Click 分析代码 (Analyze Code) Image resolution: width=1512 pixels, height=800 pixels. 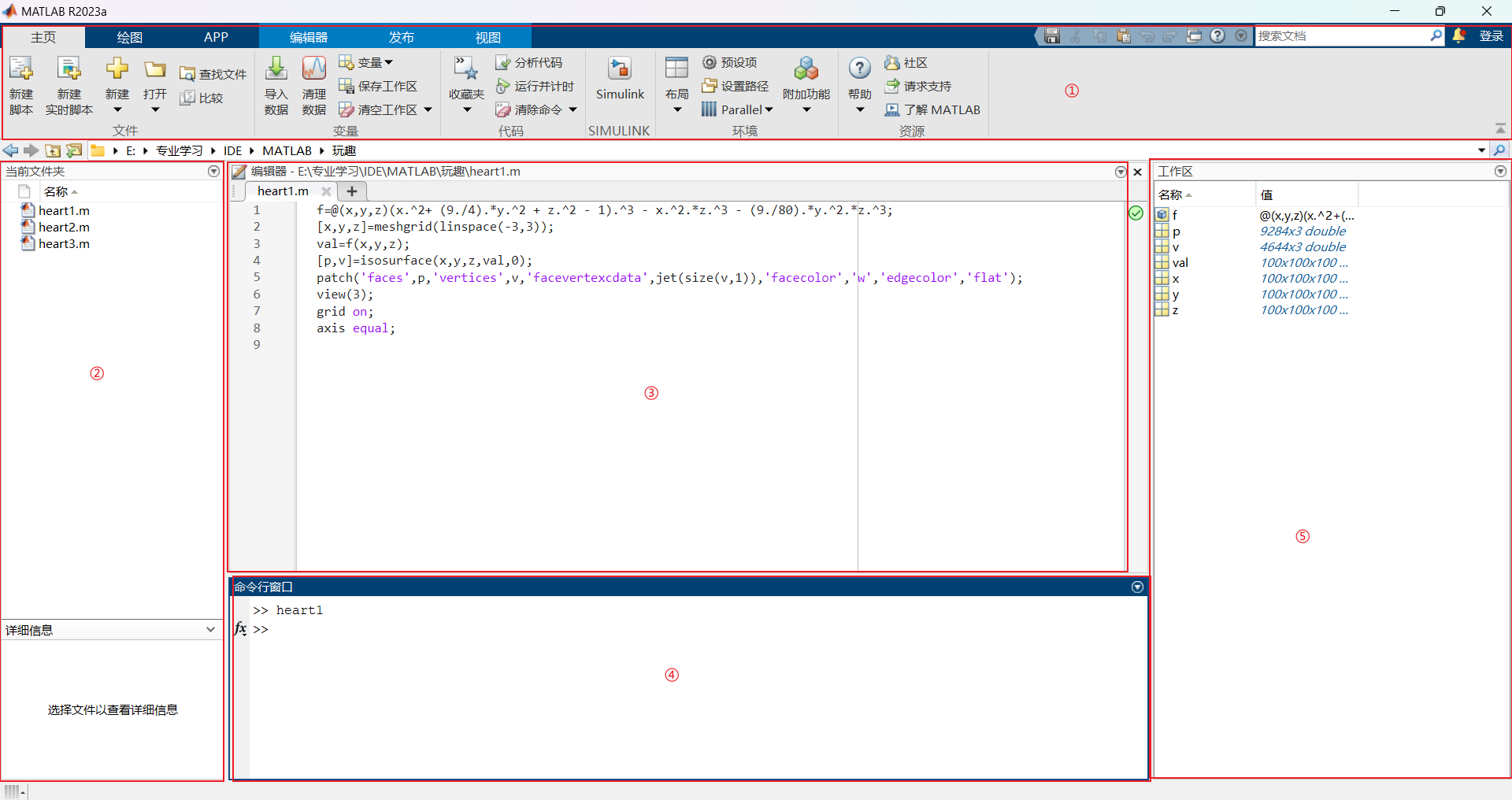(x=528, y=62)
